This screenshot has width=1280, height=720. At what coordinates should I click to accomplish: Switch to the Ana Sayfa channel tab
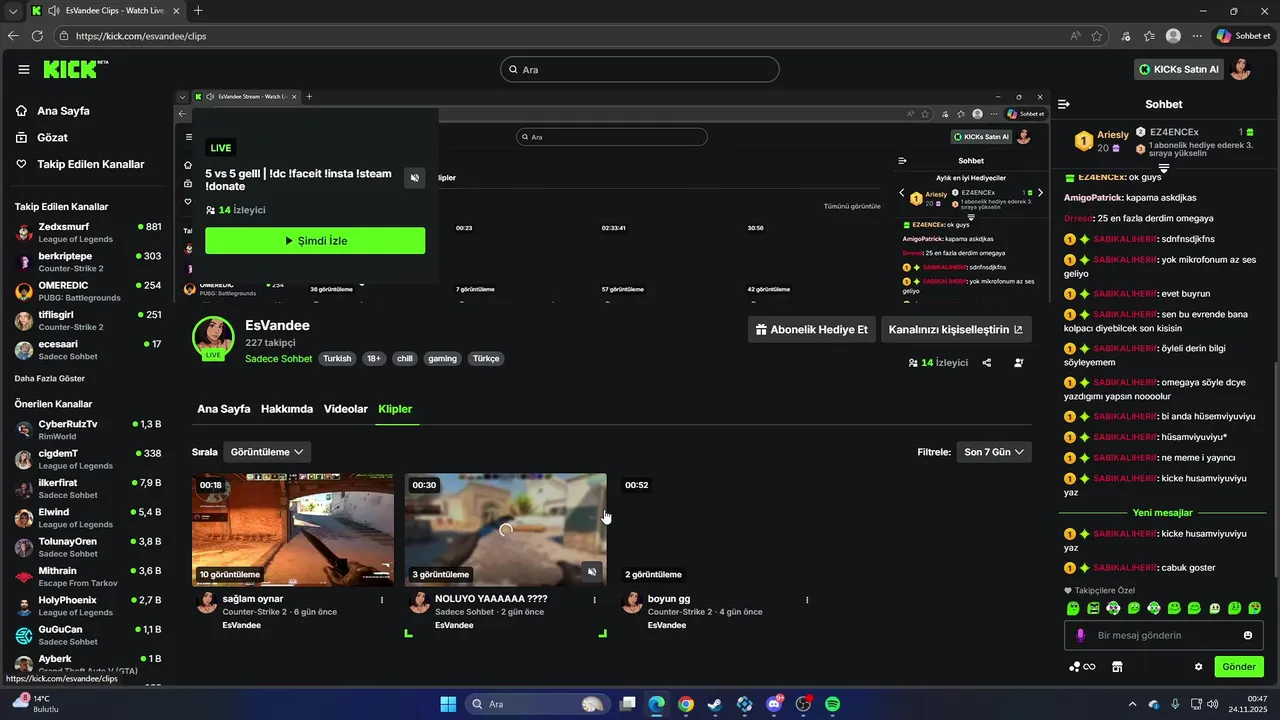(224, 409)
